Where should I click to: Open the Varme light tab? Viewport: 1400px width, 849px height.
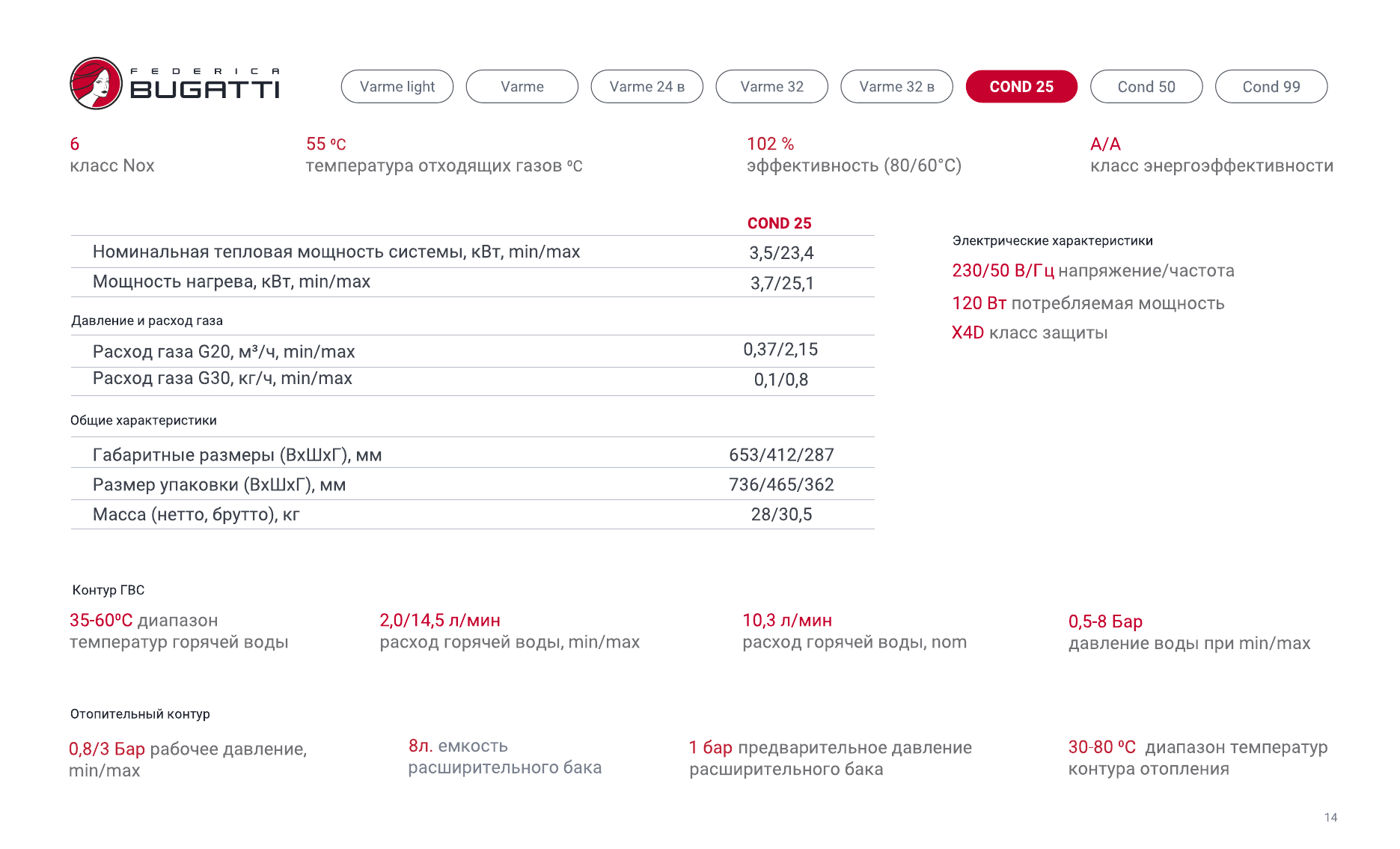(x=397, y=87)
